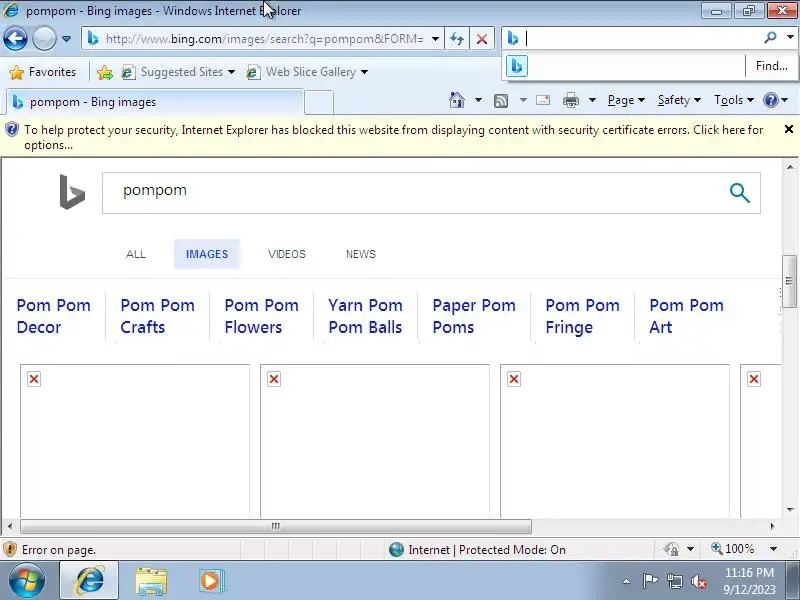
Task: Click the Read Mail icon
Action: (543, 100)
